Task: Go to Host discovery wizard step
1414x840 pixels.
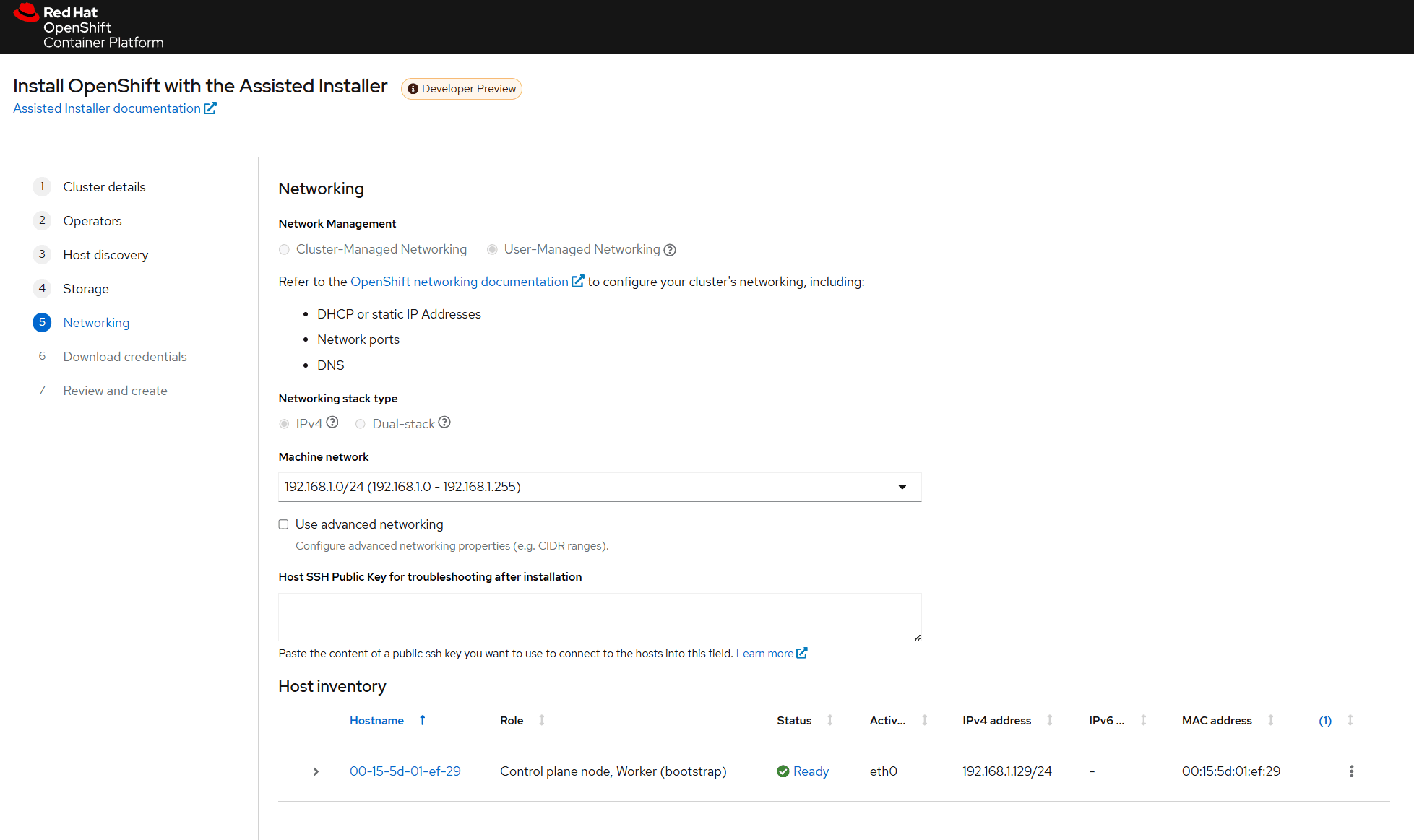Action: click(x=105, y=255)
